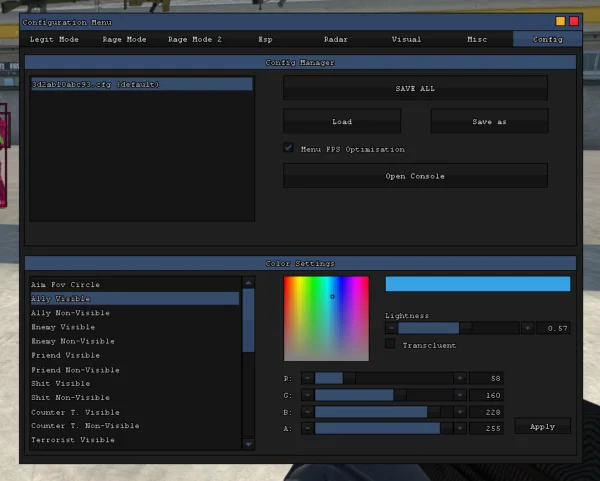The image size is (600, 481).
Task: Decrease the A value with minus
Action: (307, 428)
